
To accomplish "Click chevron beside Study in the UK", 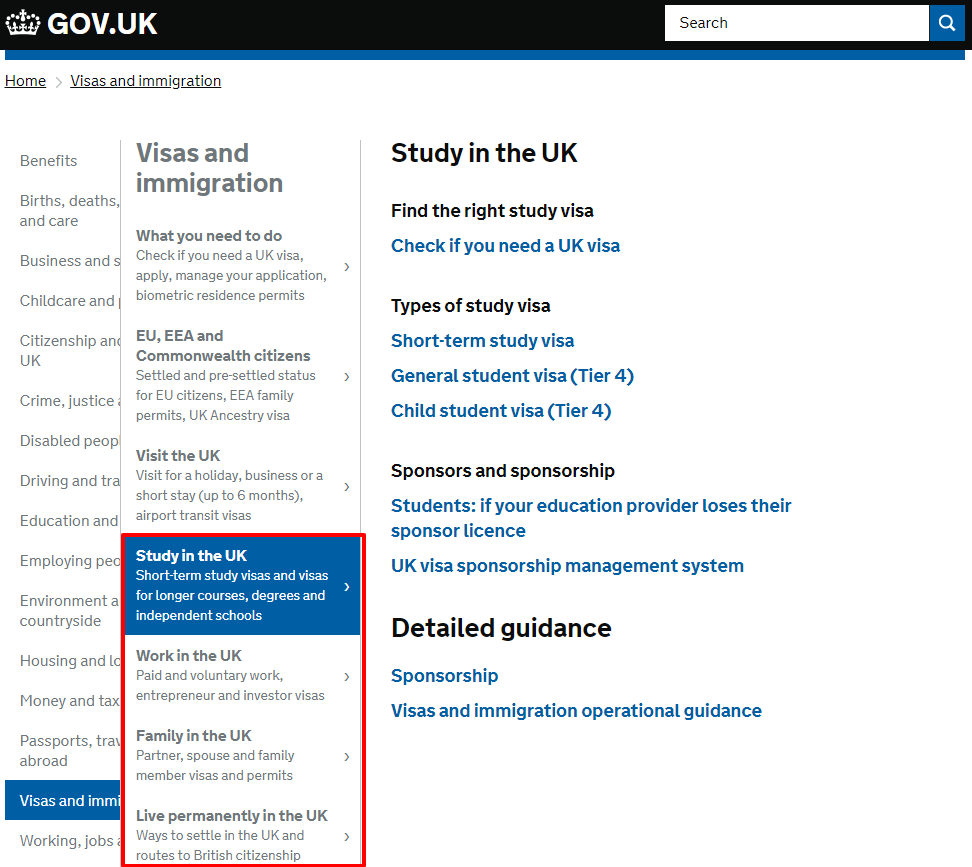I will 347,586.
